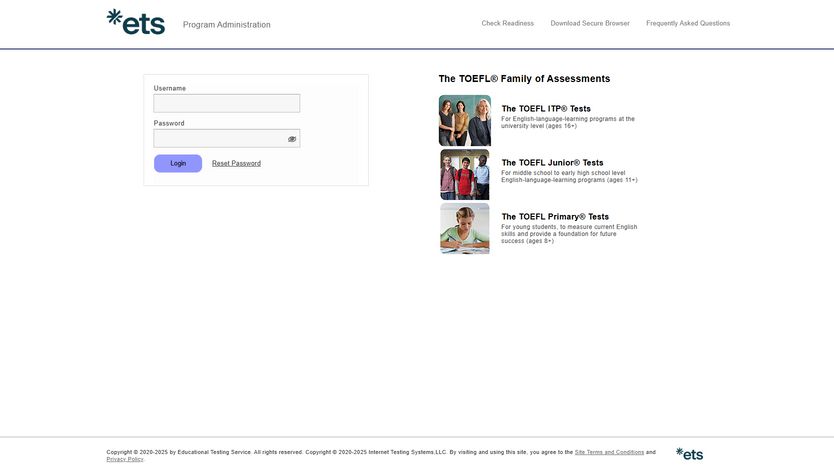Open the Privacy Policy footer link

(125, 459)
